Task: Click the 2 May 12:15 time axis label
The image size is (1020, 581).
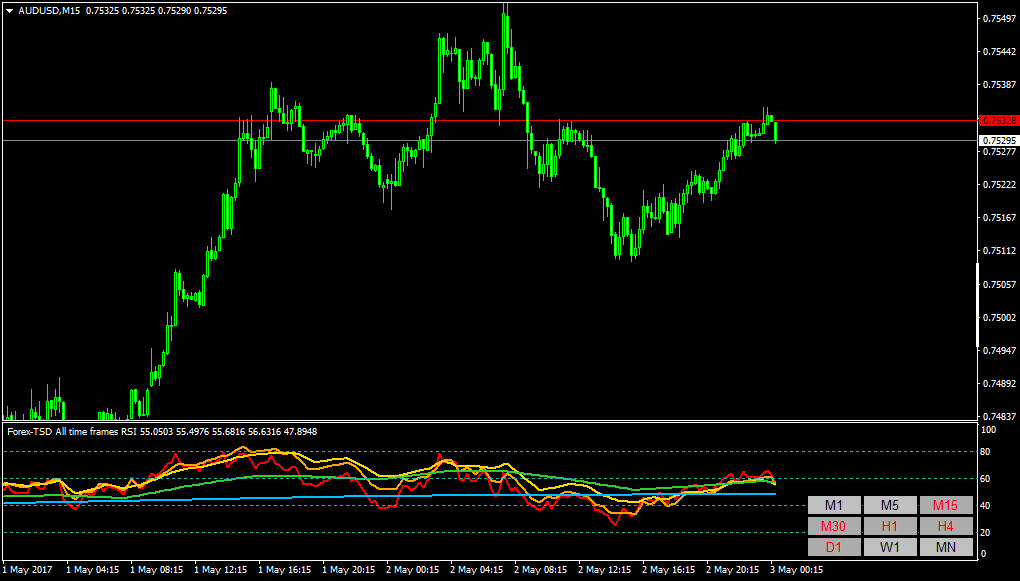Action: click(605, 569)
